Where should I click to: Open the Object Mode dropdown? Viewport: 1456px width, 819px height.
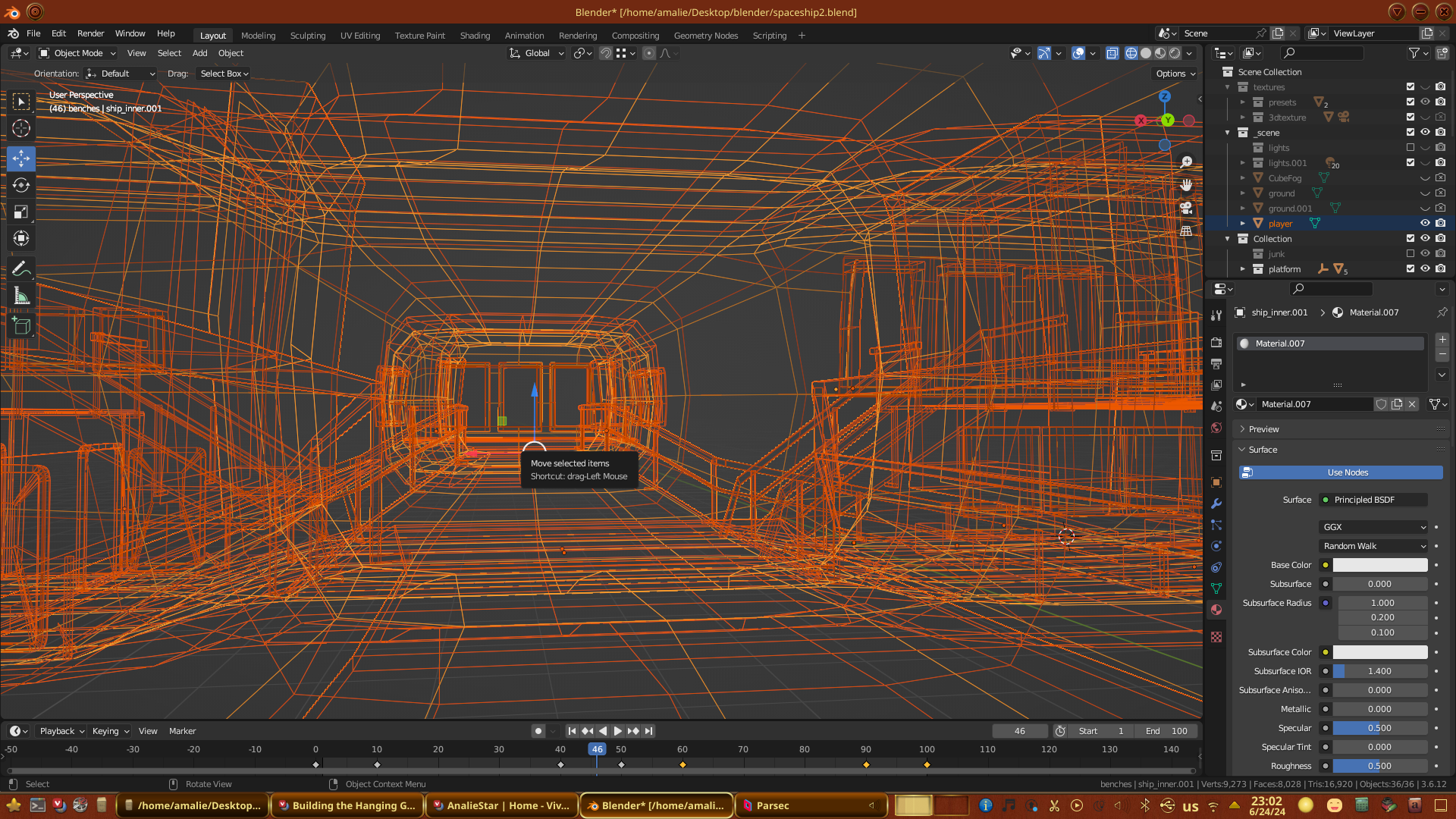(x=77, y=53)
